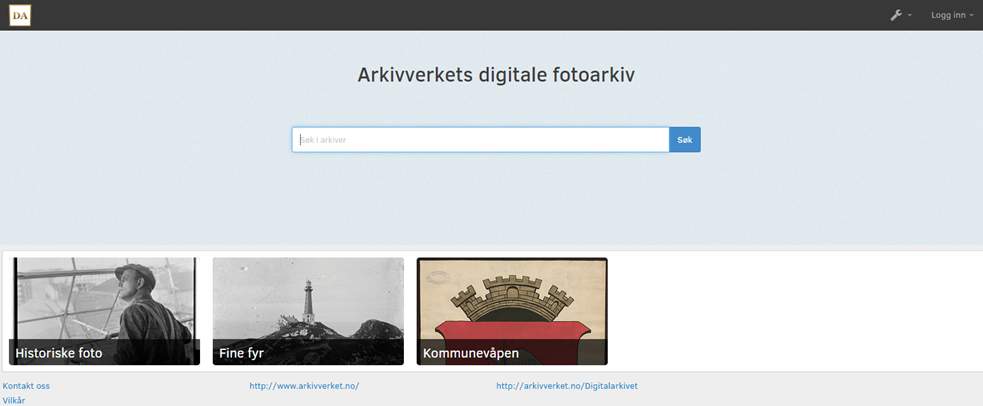Click the 'Arkivverkets digitale fotoarkiv' heading
Viewport: 983px width, 406px height.
[x=496, y=75]
